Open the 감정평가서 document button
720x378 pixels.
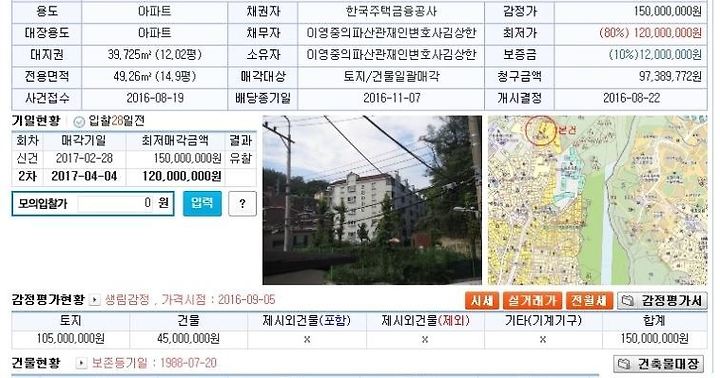[662, 301]
